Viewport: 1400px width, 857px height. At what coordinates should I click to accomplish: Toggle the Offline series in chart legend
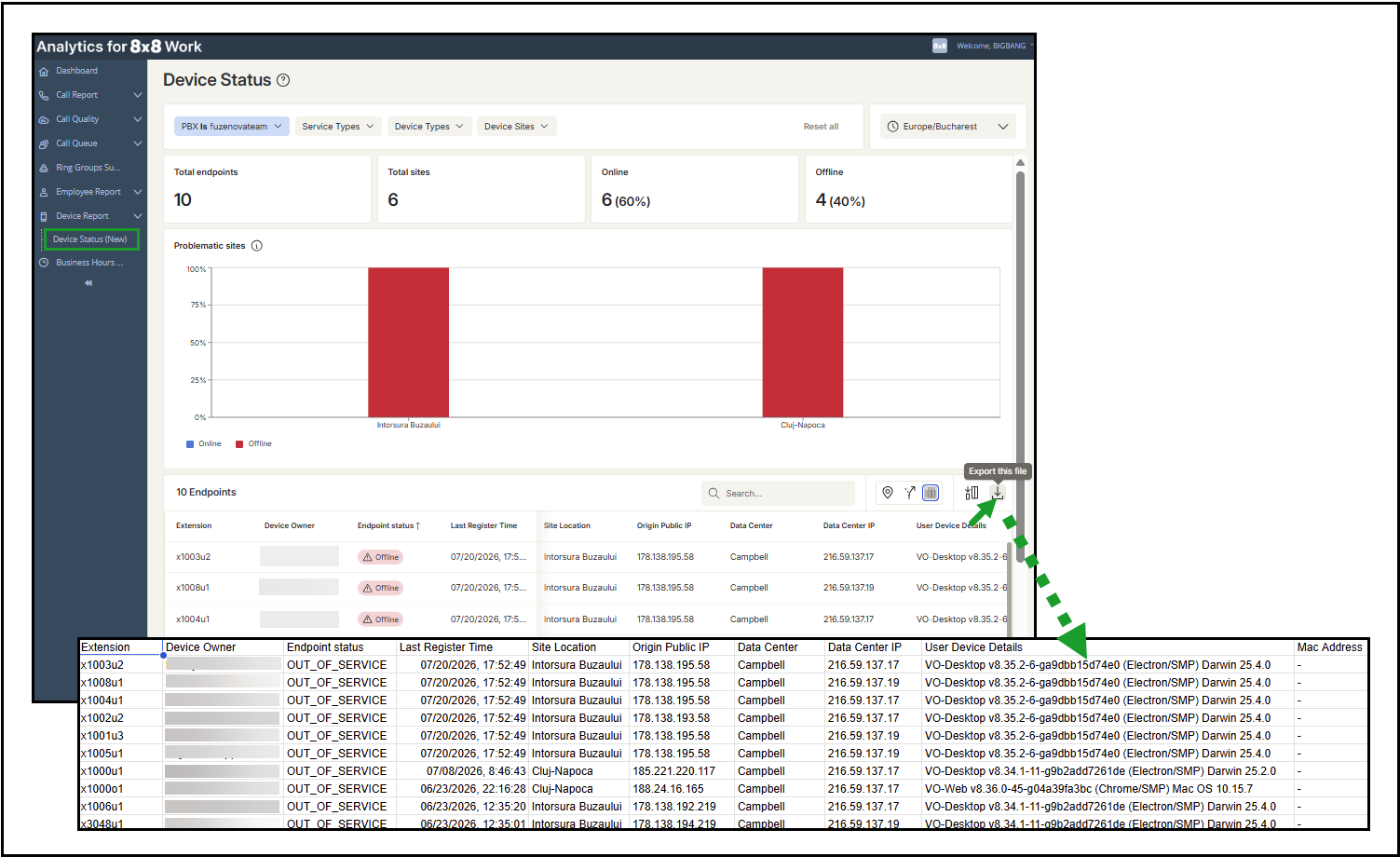253,443
